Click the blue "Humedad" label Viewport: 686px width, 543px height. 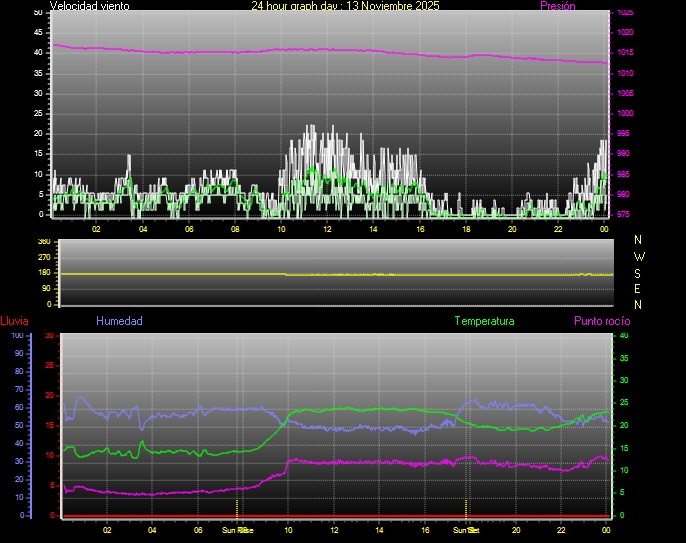tap(119, 321)
